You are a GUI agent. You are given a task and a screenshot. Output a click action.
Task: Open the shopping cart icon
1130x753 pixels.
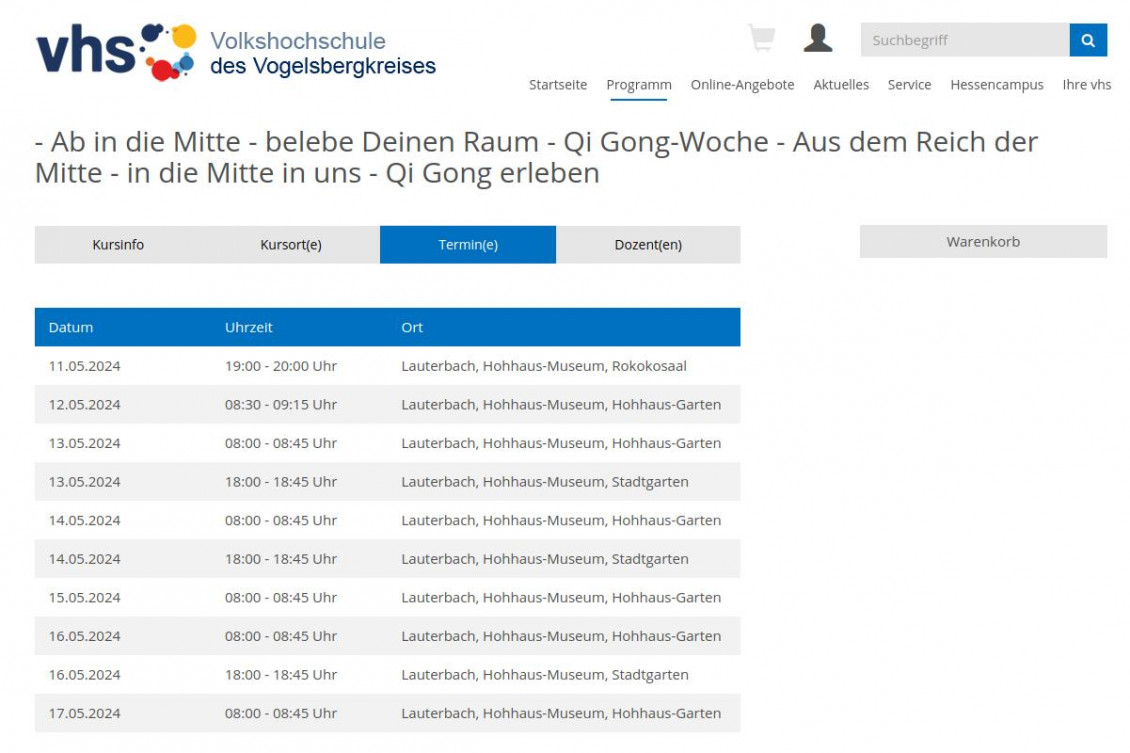point(763,38)
